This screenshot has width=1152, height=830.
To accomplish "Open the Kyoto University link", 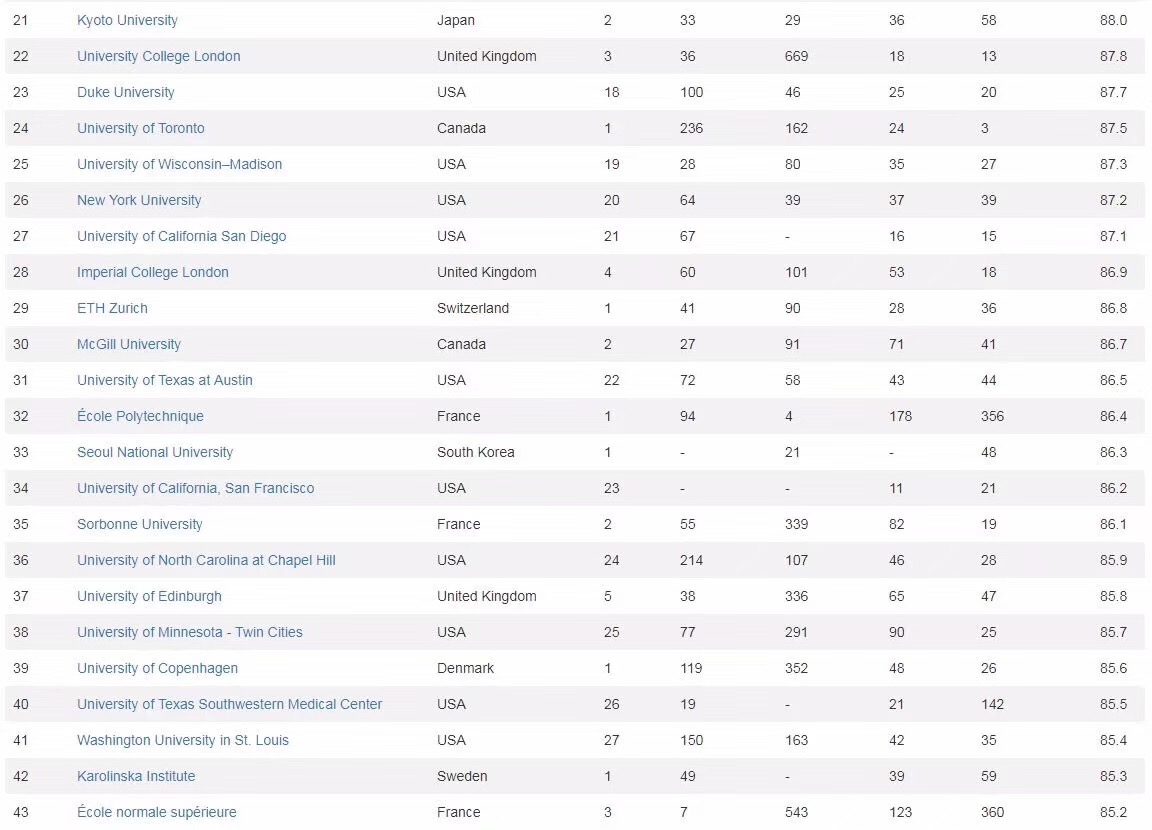I will click(x=127, y=20).
